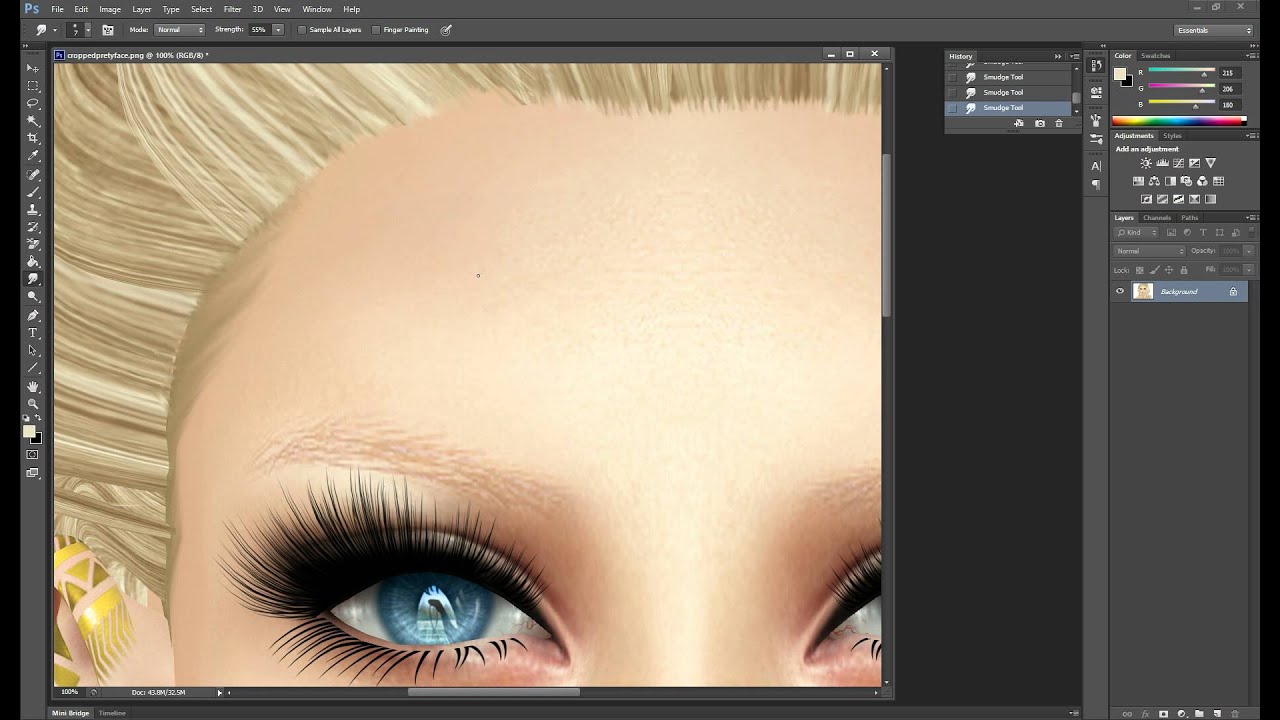Screen dimensions: 1280x720
Task: Open the Character panel icon
Action: [1096, 166]
